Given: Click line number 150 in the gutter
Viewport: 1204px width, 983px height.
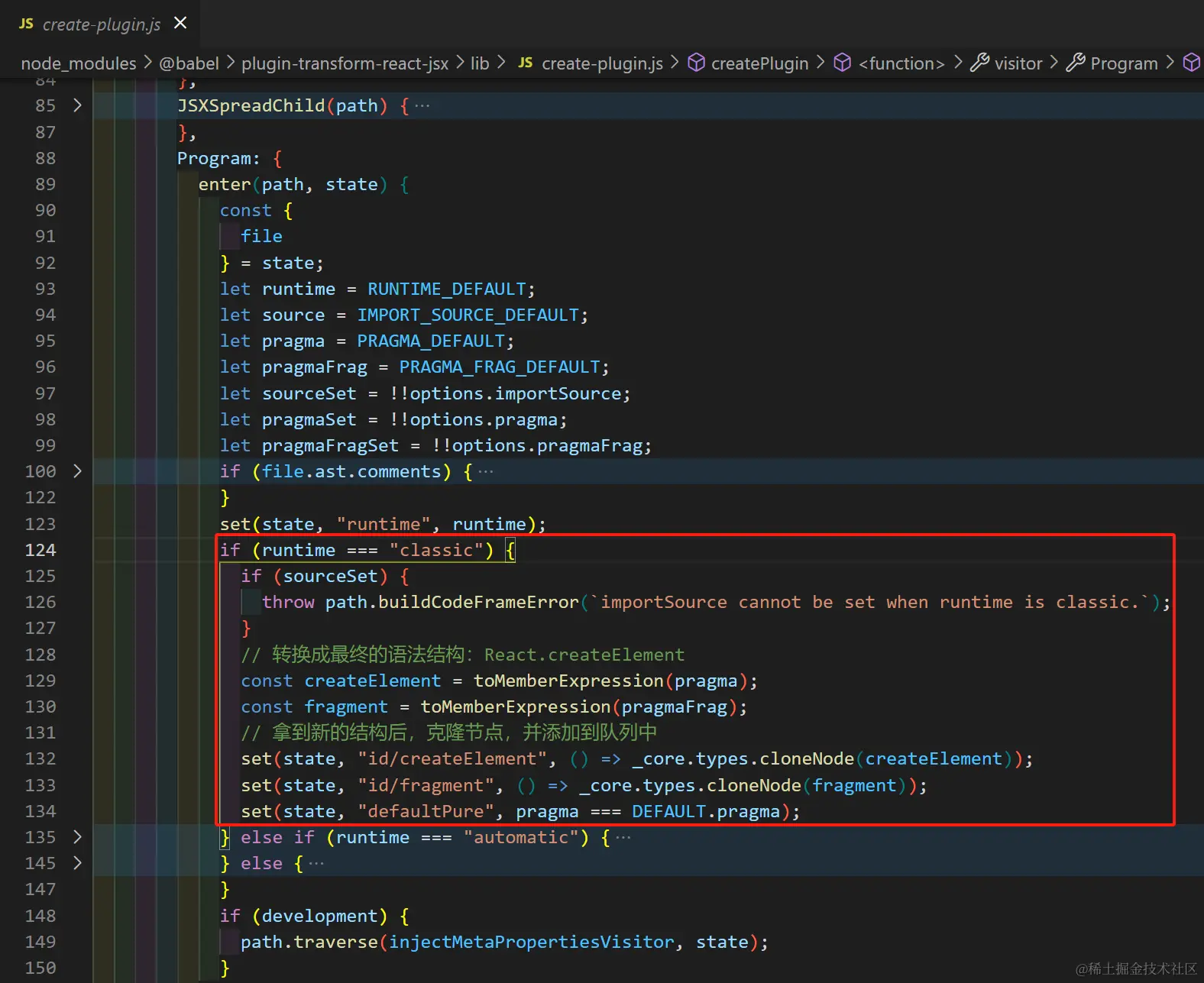Looking at the screenshot, I should [40, 968].
